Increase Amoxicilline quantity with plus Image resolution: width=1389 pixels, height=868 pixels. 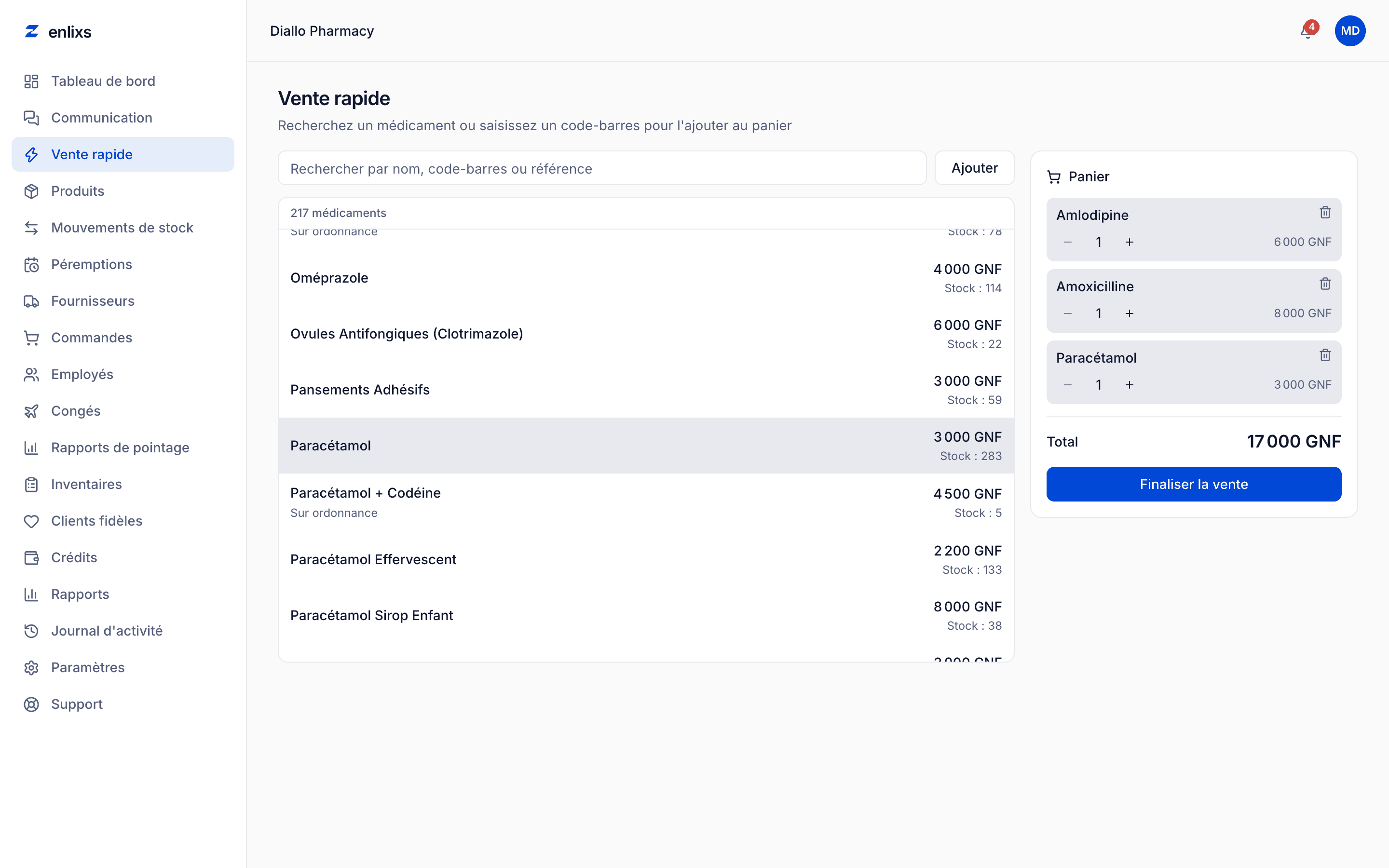pyautogui.click(x=1129, y=313)
